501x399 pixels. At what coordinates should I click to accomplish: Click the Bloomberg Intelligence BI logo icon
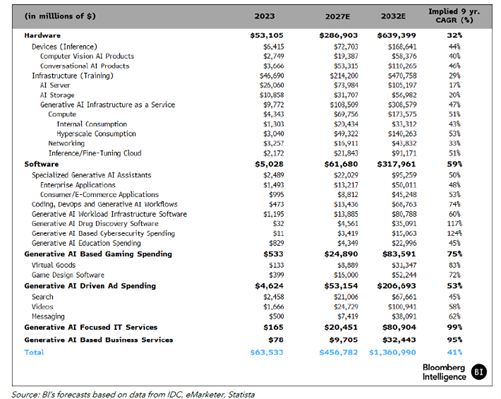[x=479, y=372]
